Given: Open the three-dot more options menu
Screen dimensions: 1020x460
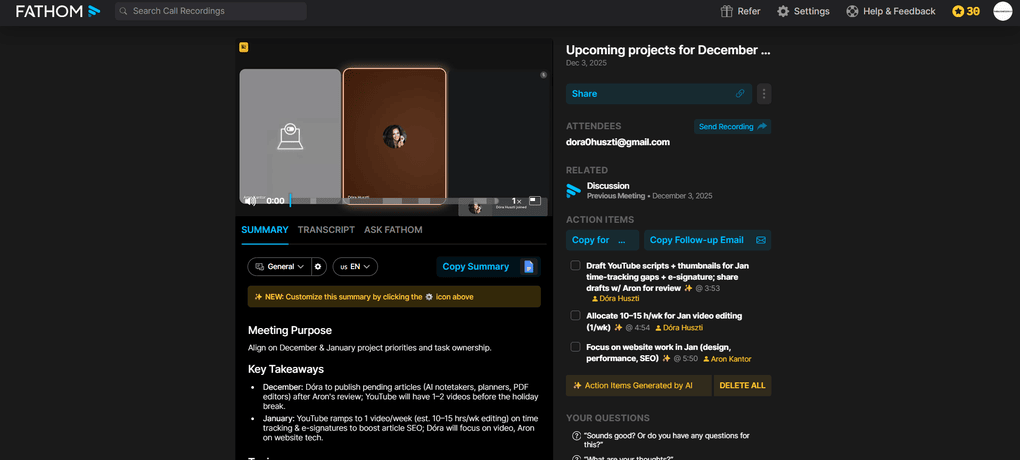Looking at the screenshot, I should click(764, 94).
